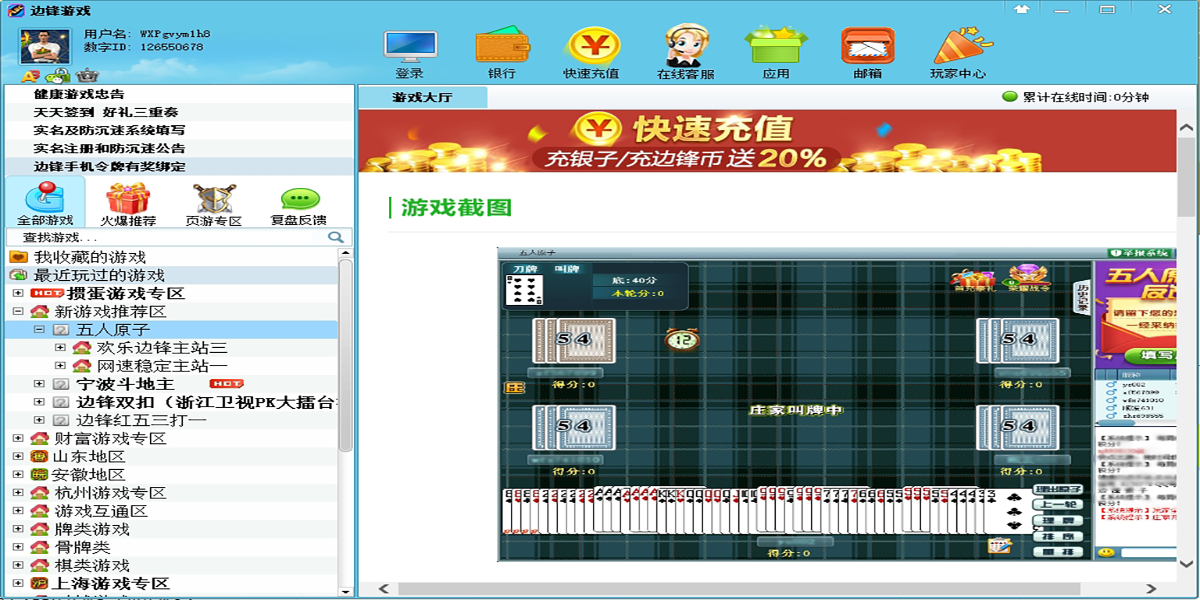
Task: Open 玩家中心 player center
Action: coord(958,46)
